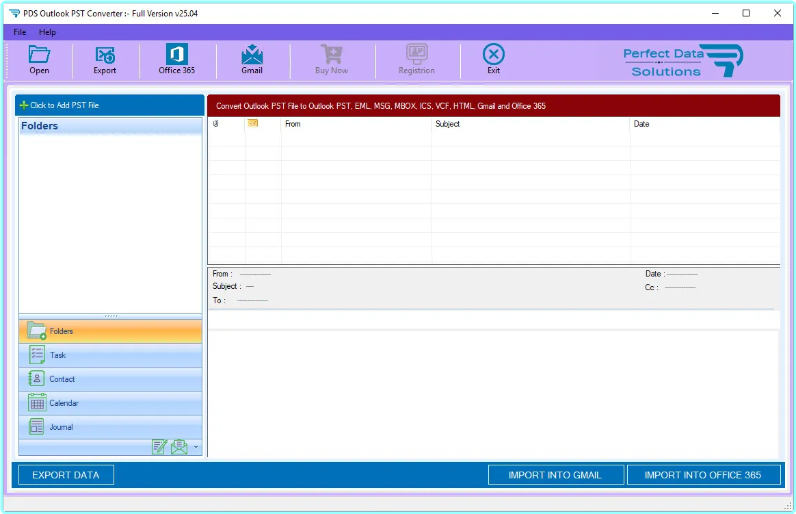Open the Buy Now cart icon

[x=331, y=60]
